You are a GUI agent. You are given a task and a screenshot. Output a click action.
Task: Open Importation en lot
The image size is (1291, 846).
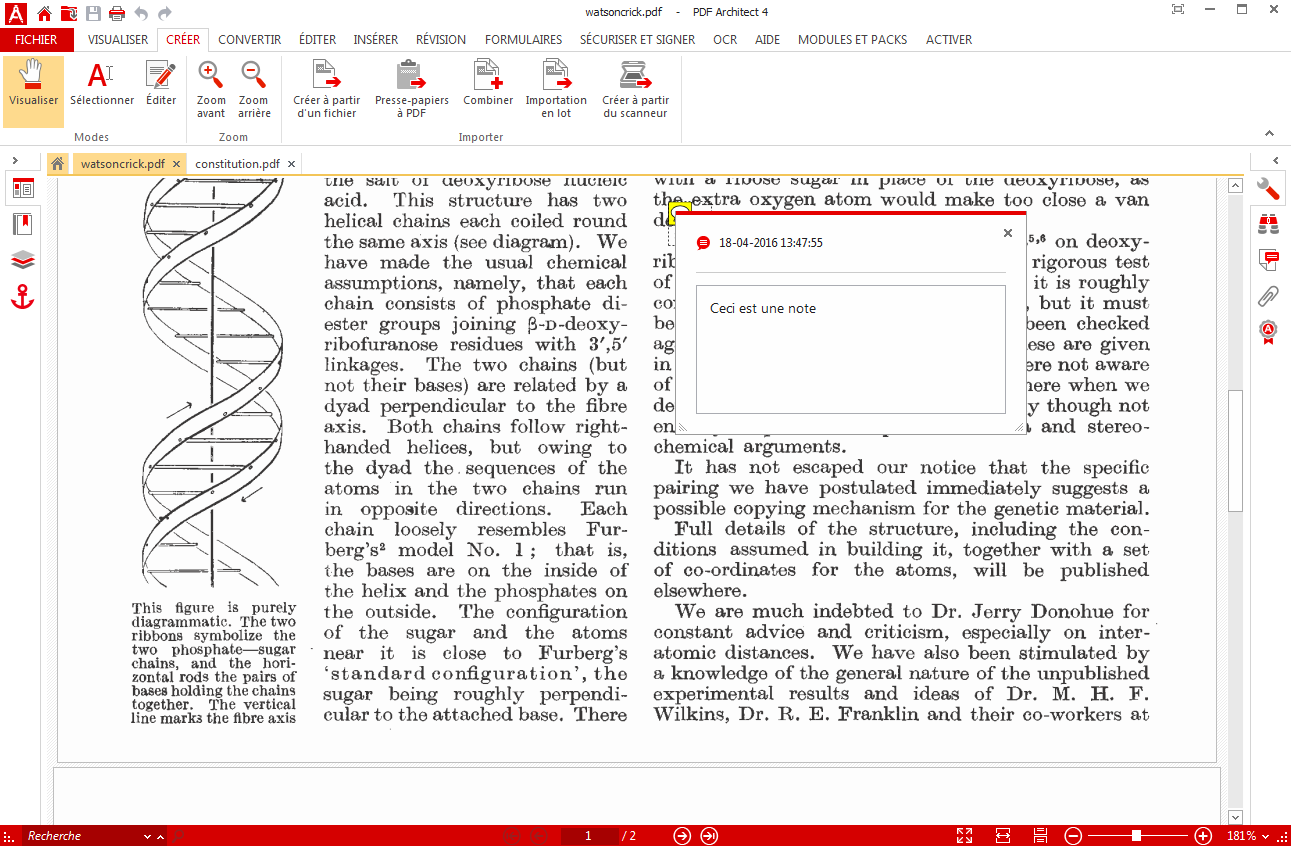tap(556, 77)
